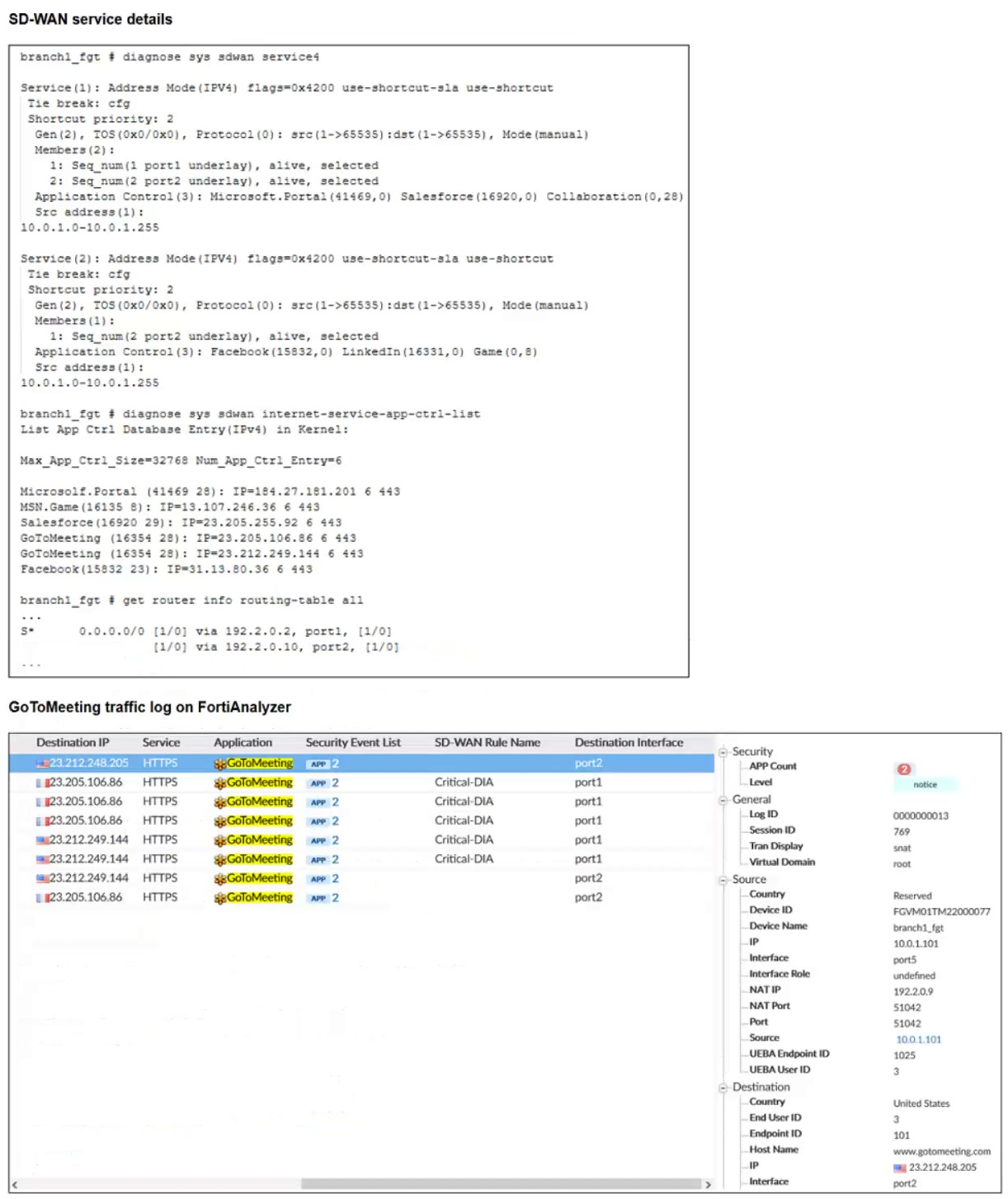Click the right scroll arrow under the log table
Viewport: 1008px width, 1199px height.
coord(707,1184)
